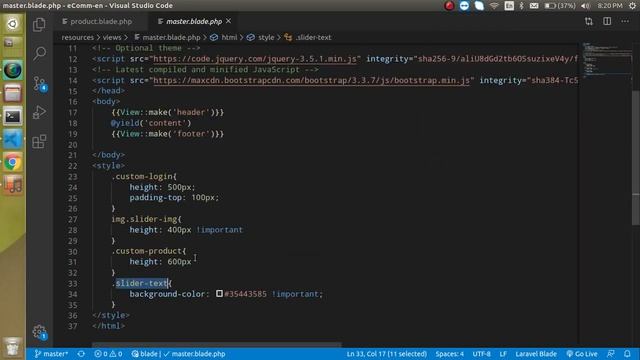The height and width of the screenshot is (360, 640).
Task: Click the Ln 33, Col 17 status entry
Action: pyautogui.click(x=387, y=354)
